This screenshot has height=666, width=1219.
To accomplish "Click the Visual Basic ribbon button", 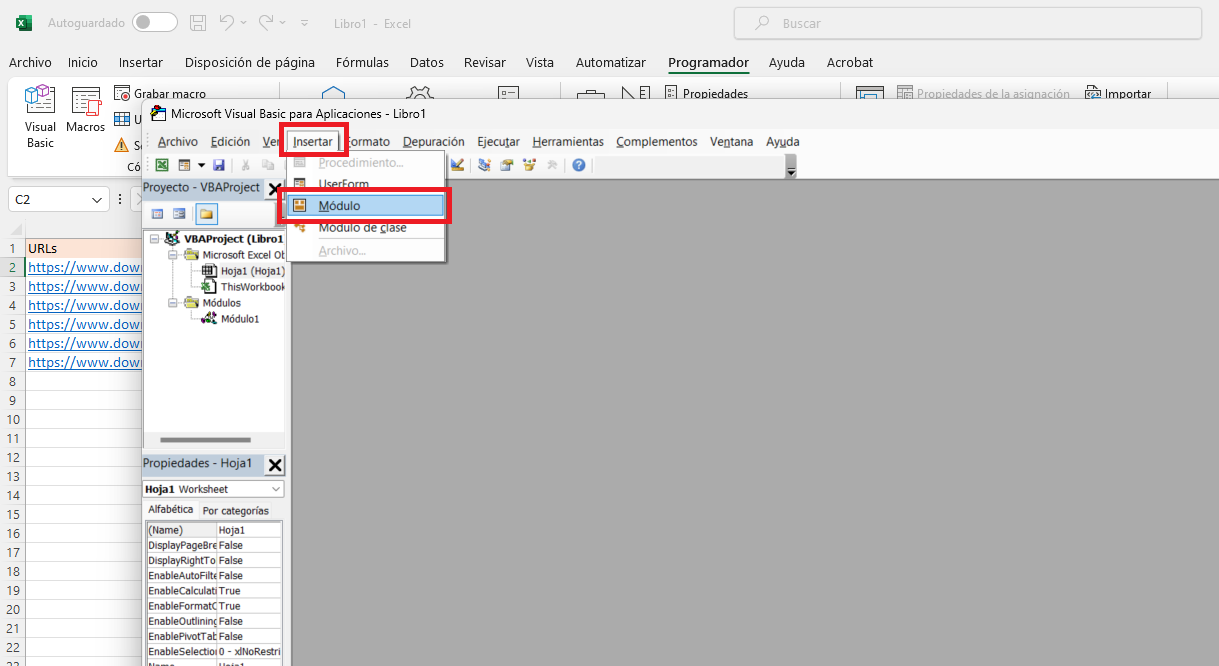I will (40, 117).
